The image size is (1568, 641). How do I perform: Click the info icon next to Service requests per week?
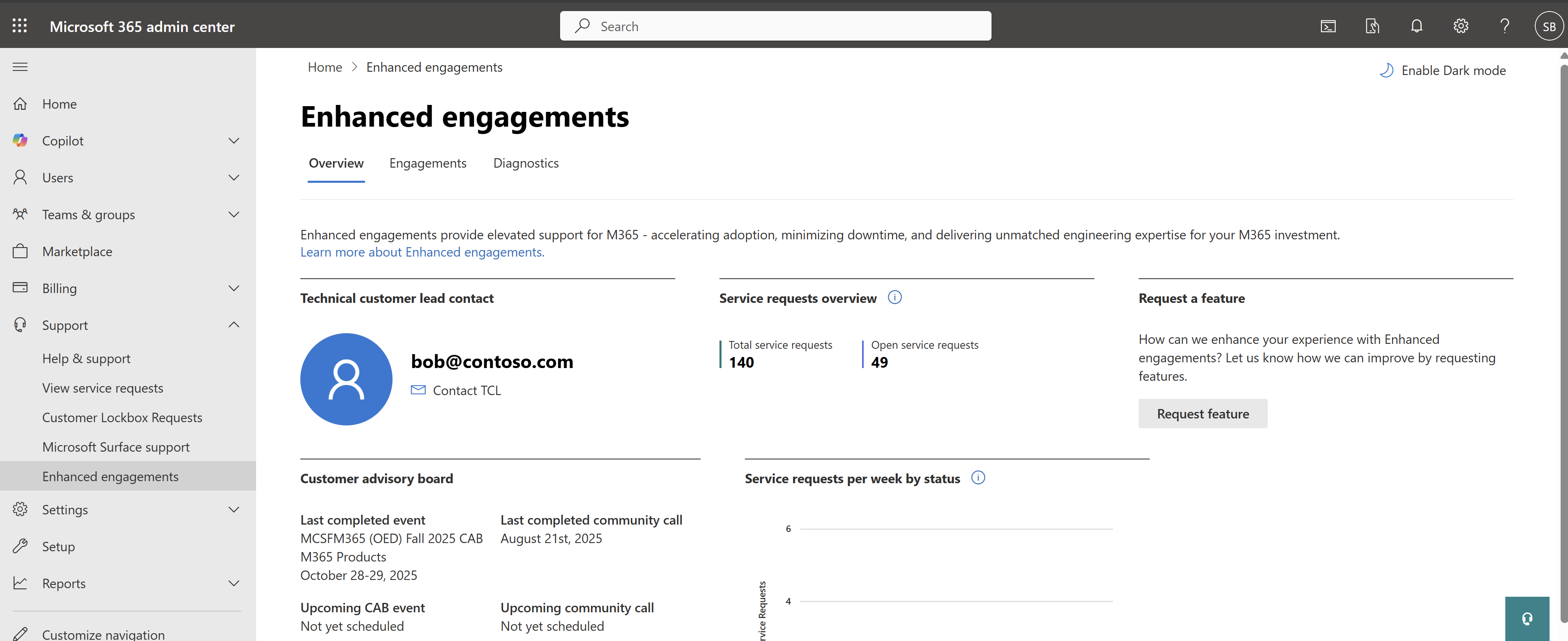point(978,478)
